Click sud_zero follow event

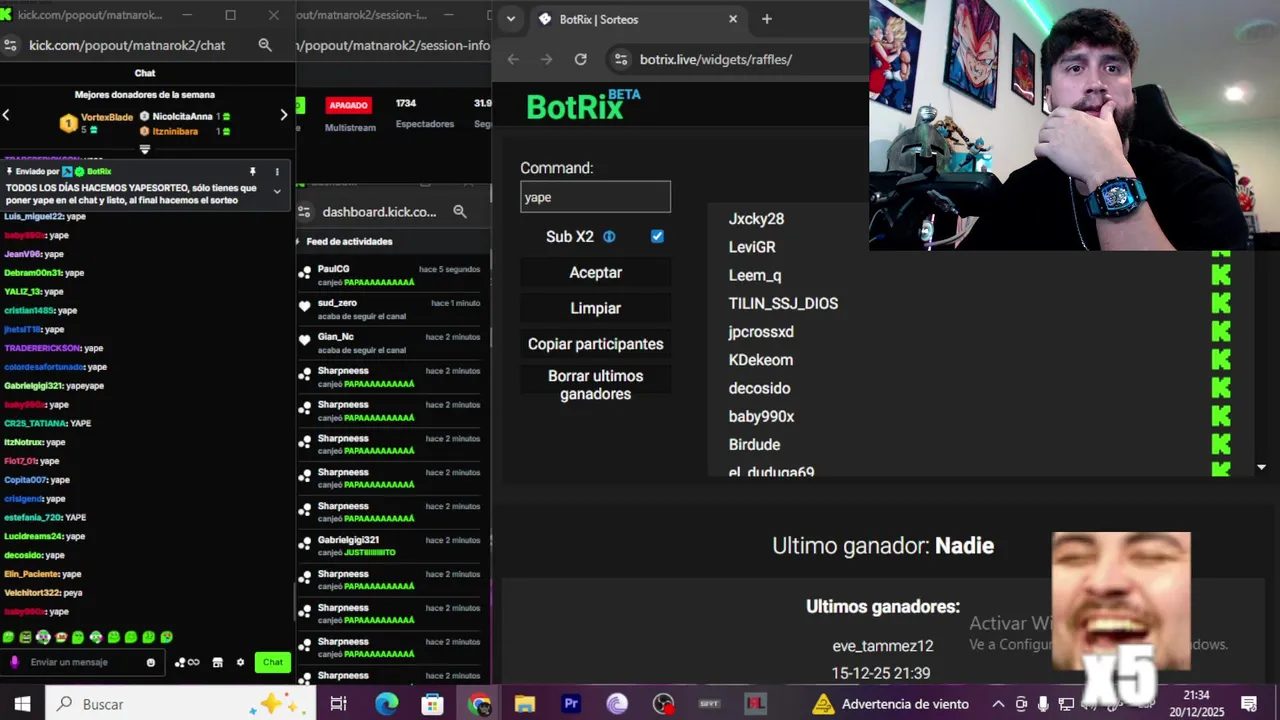[x=392, y=309]
